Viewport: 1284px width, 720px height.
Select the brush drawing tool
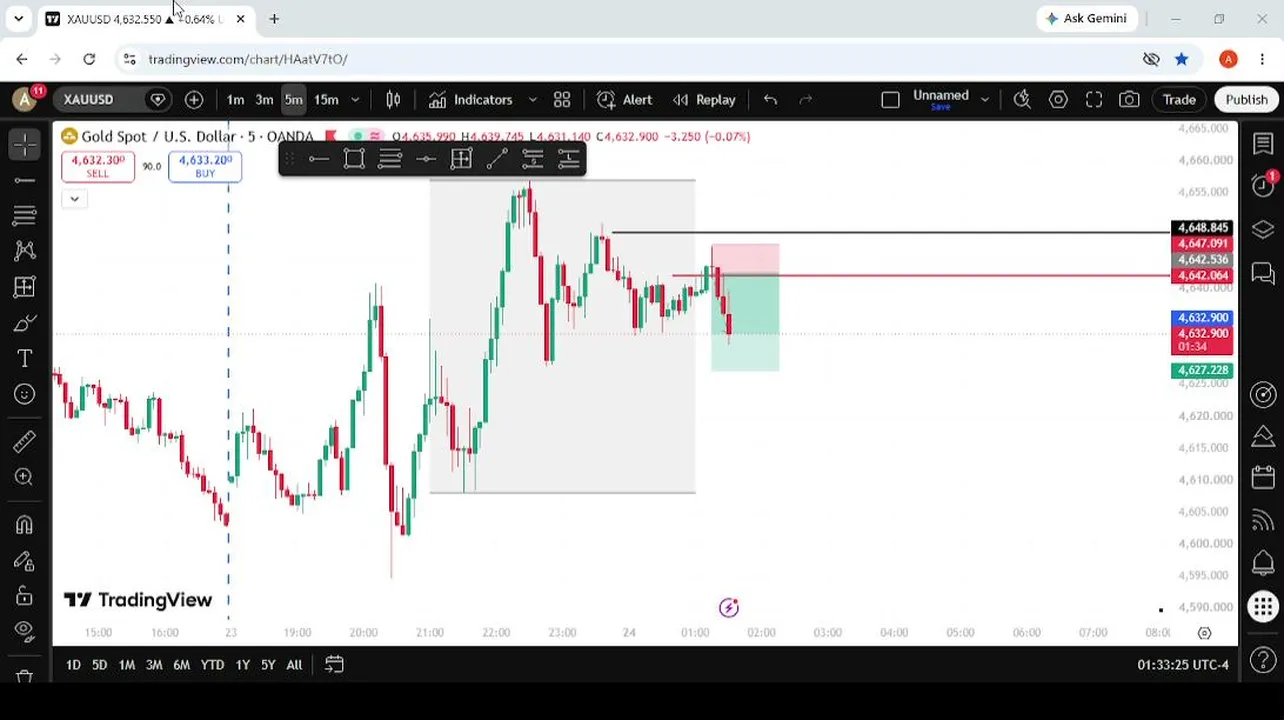25,323
